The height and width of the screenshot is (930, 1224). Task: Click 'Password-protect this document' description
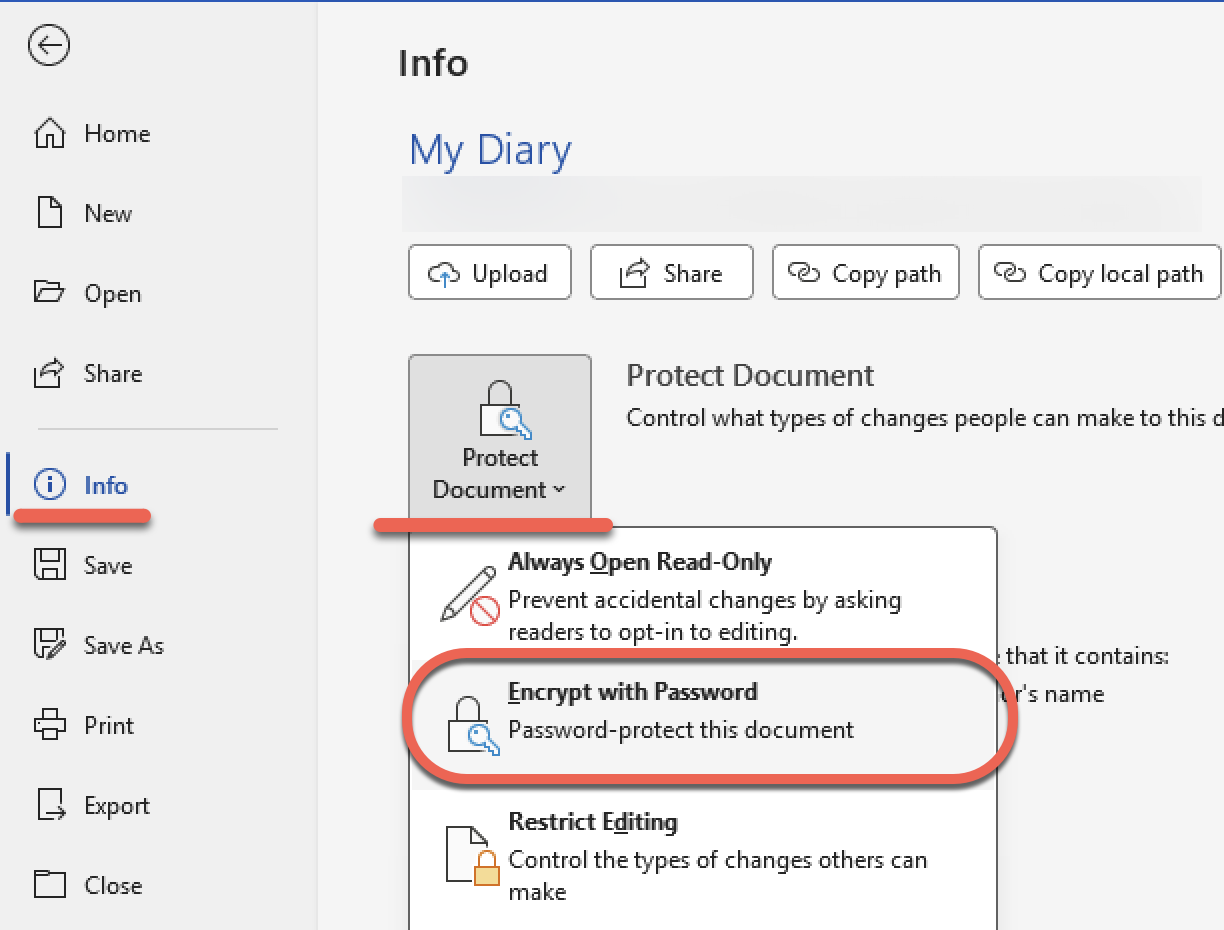[681, 730]
